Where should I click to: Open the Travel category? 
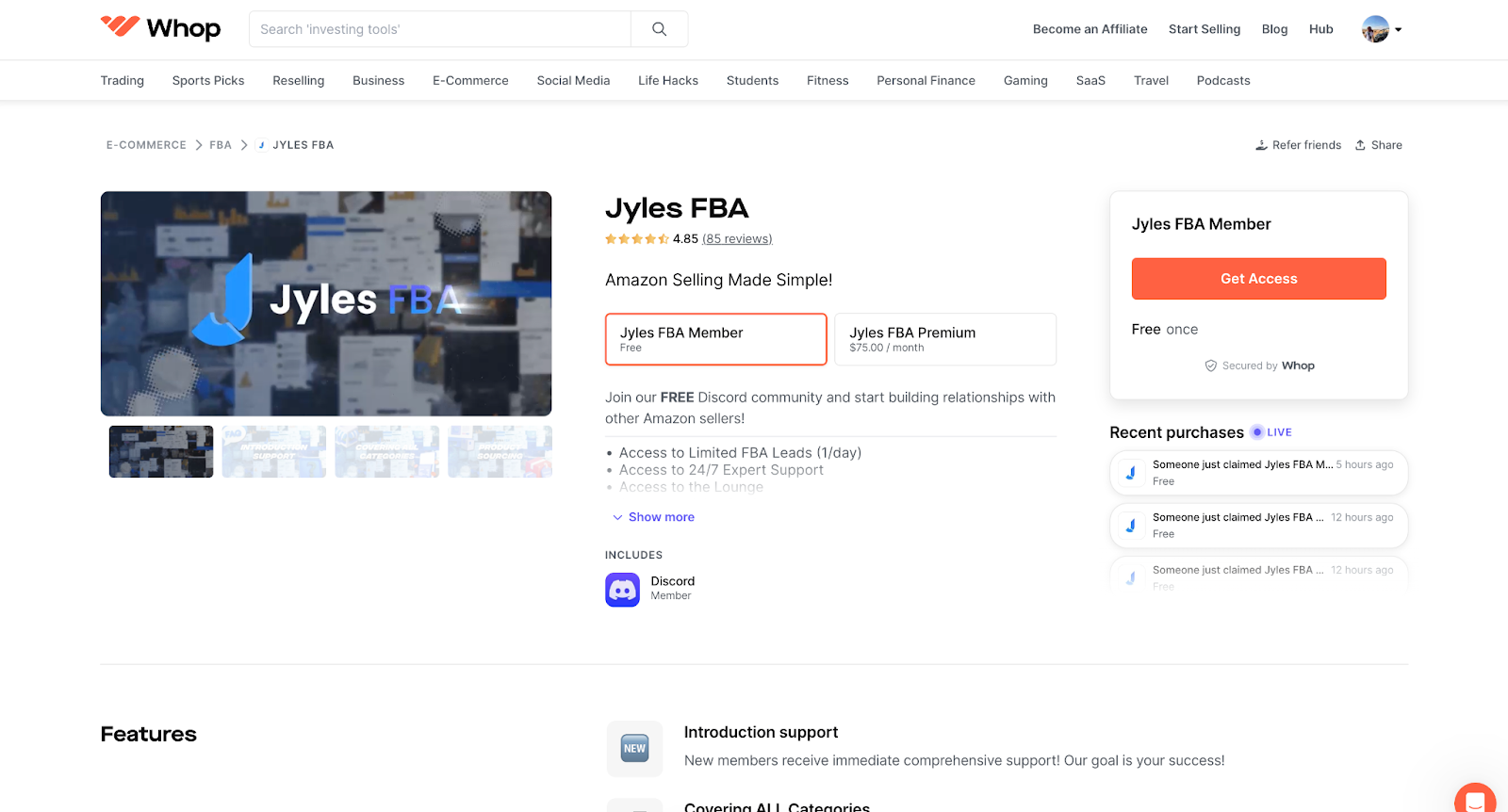point(1151,80)
